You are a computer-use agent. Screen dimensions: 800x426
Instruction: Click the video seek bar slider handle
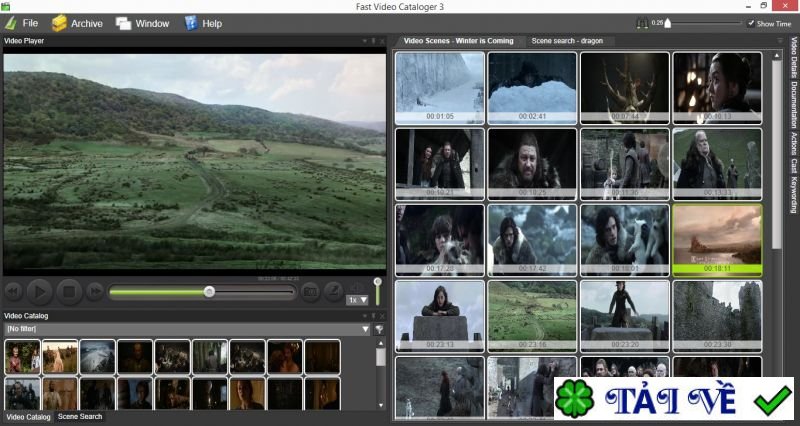(x=209, y=292)
